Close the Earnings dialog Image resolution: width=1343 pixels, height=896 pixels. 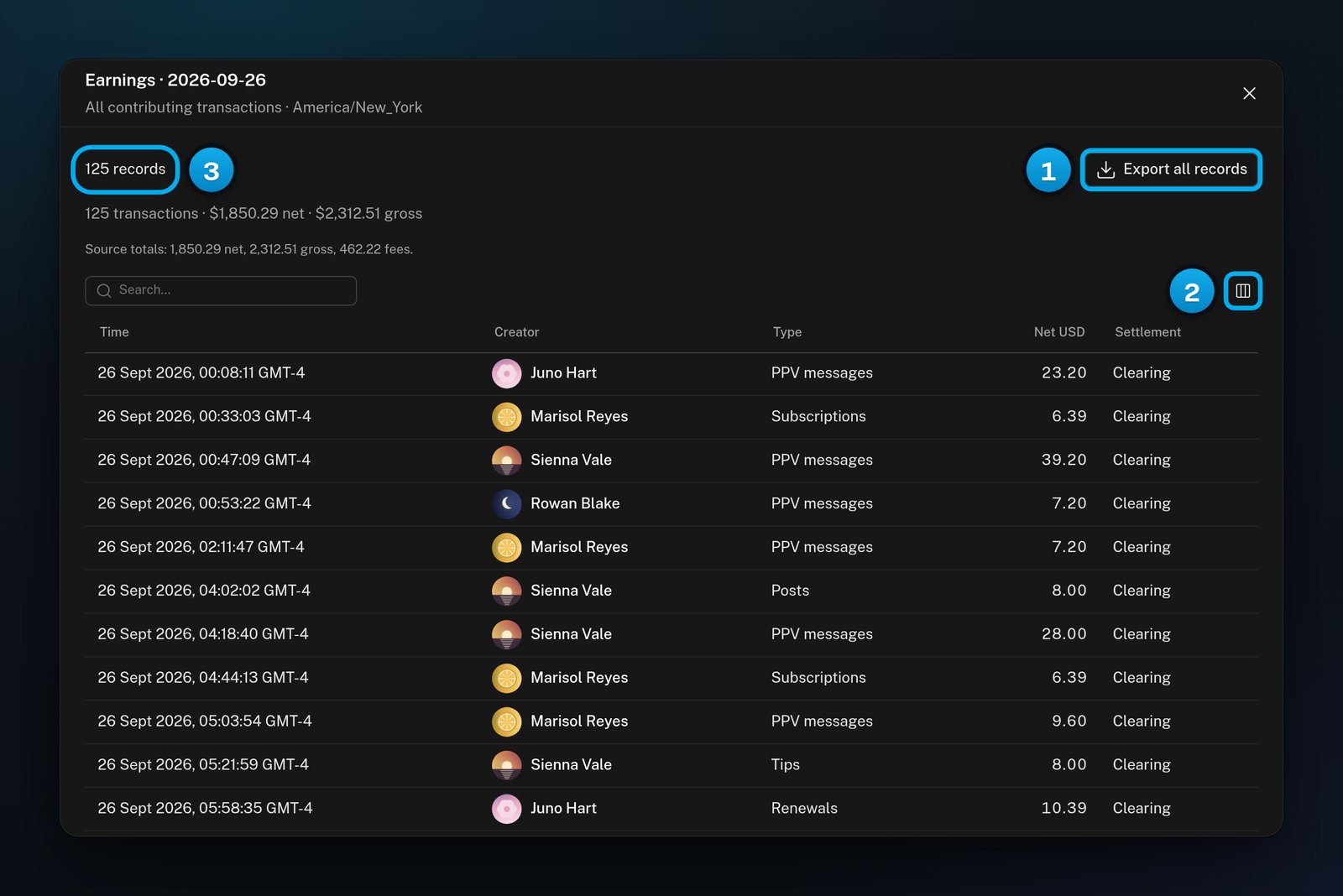[1249, 93]
